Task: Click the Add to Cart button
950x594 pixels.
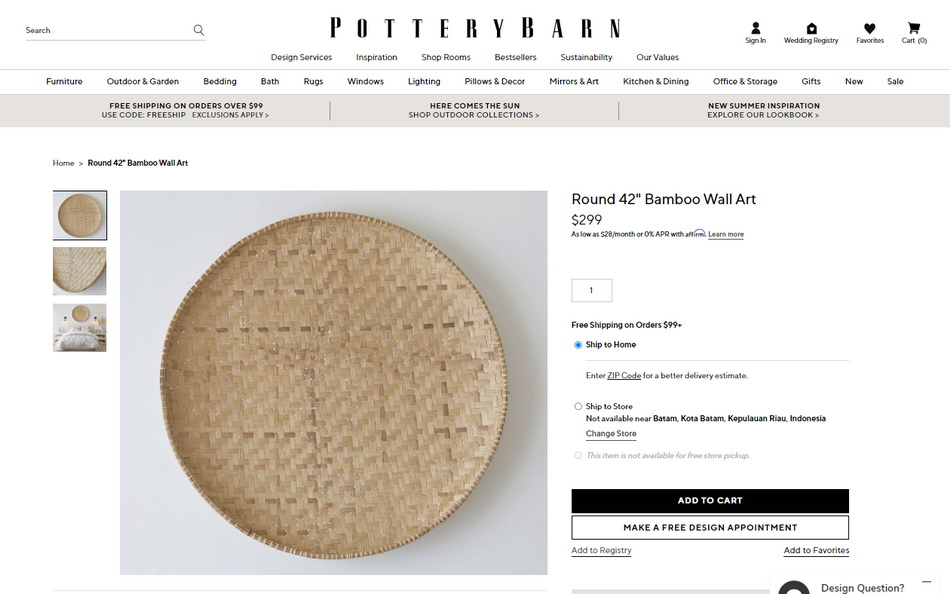Action: click(710, 501)
